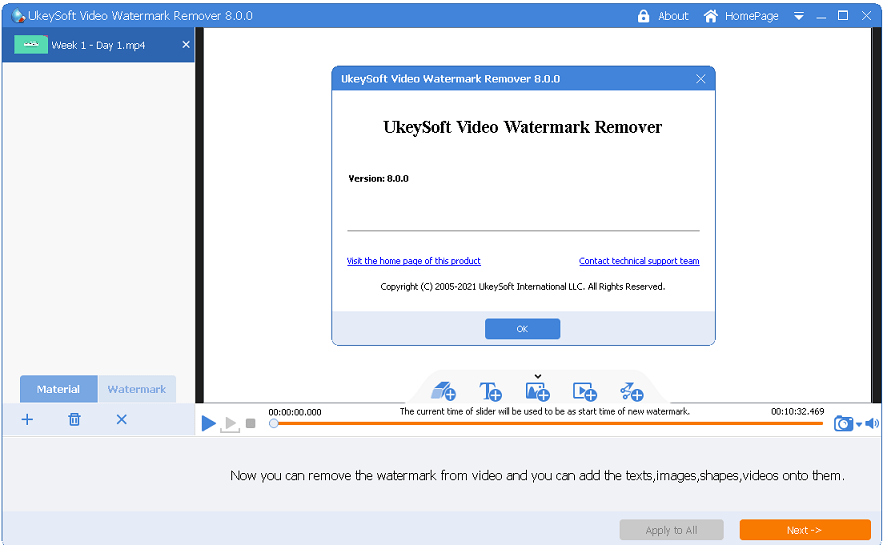Click the About dialog heading 'UkeySoft Video Watermark Remover'

[x=523, y=127]
